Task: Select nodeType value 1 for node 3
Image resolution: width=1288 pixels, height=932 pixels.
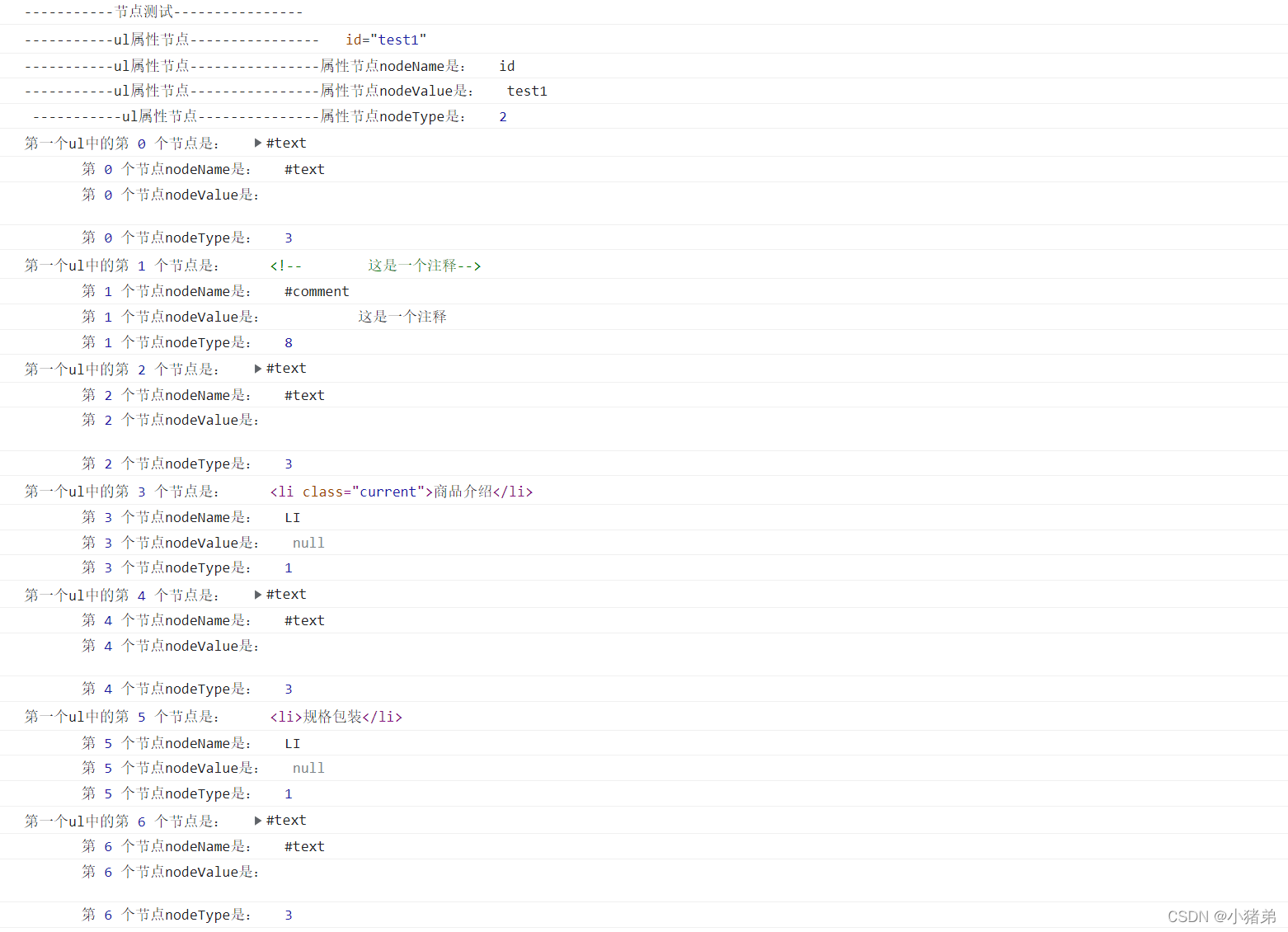Action: (289, 567)
